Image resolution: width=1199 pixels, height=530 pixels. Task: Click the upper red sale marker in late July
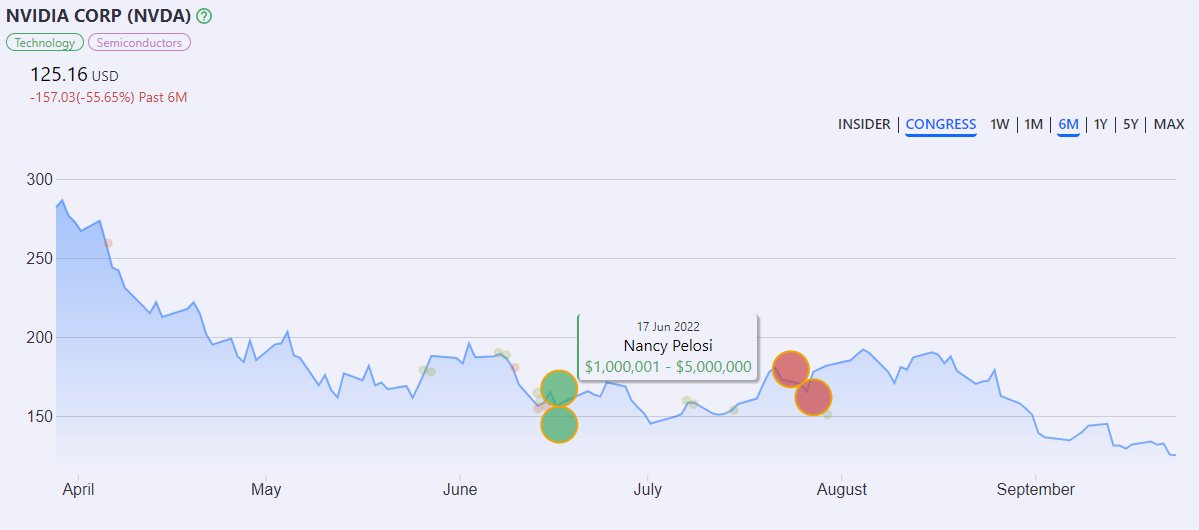coord(791,369)
